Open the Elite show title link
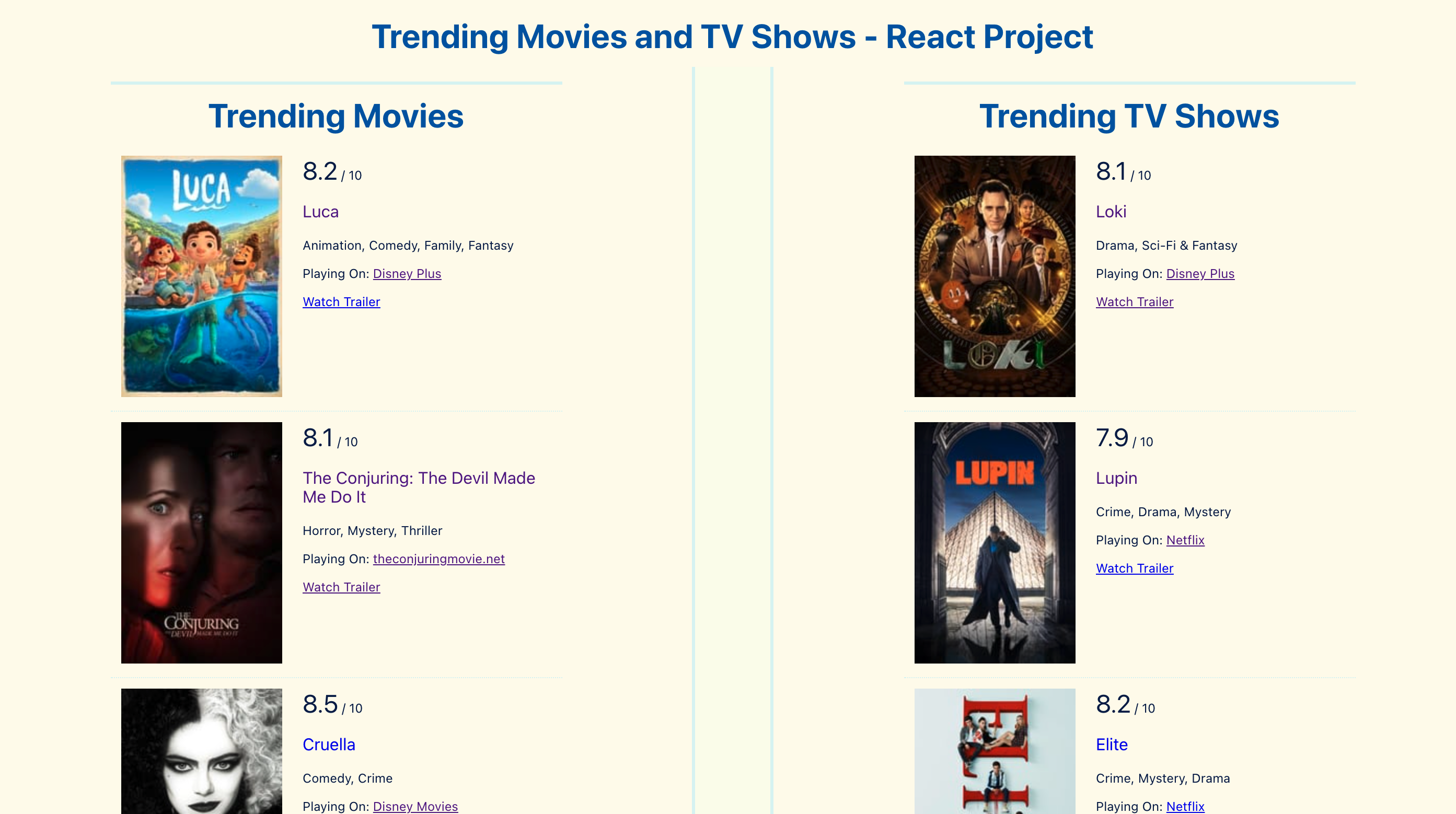The height and width of the screenshot is (814, 1456). [x=1111, y=745]
